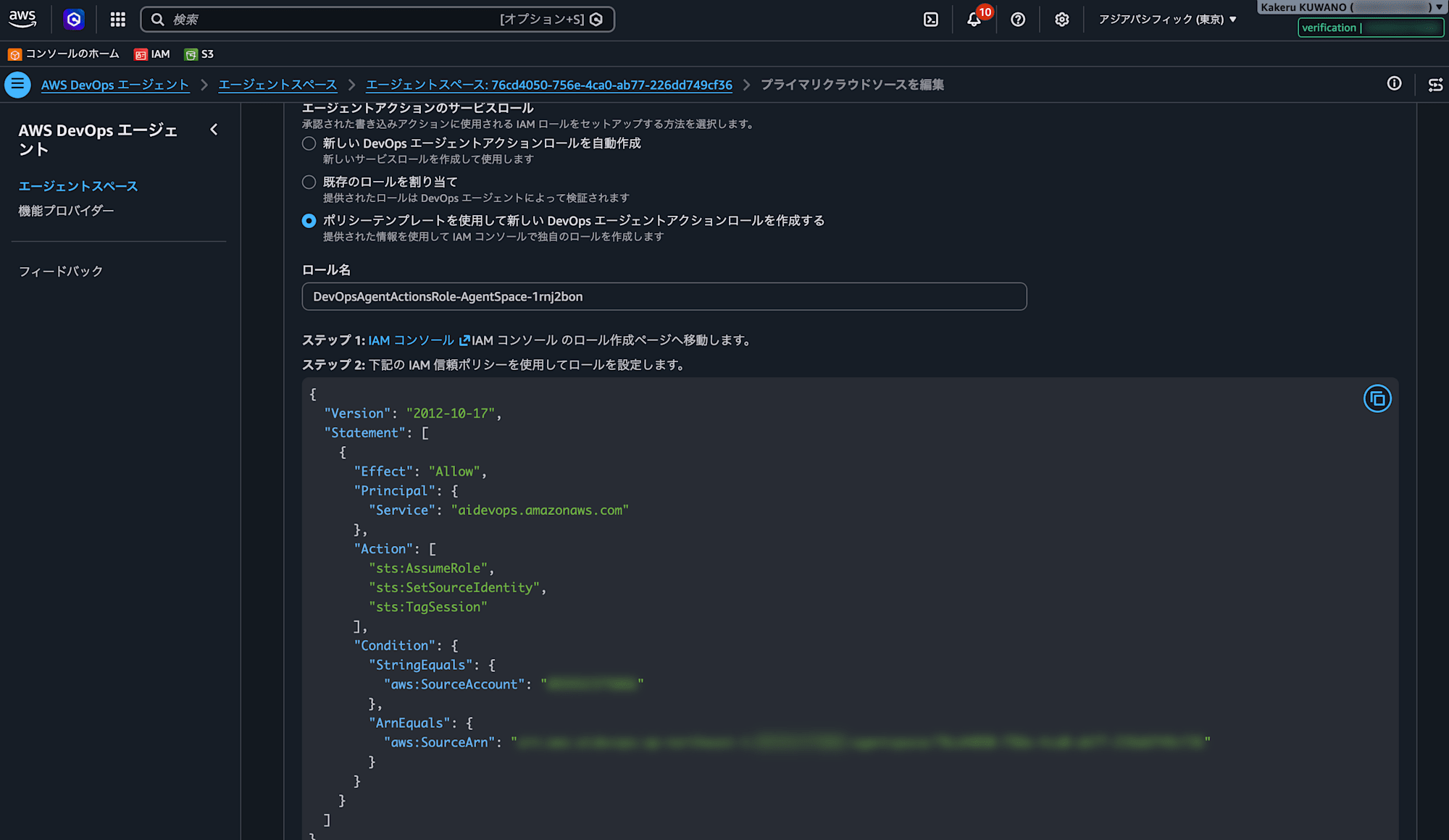The height and width of the screenshot is (840, 1449).
Task: Click the "sts:TagSession" action line
Action: click(x=428, y=608)
